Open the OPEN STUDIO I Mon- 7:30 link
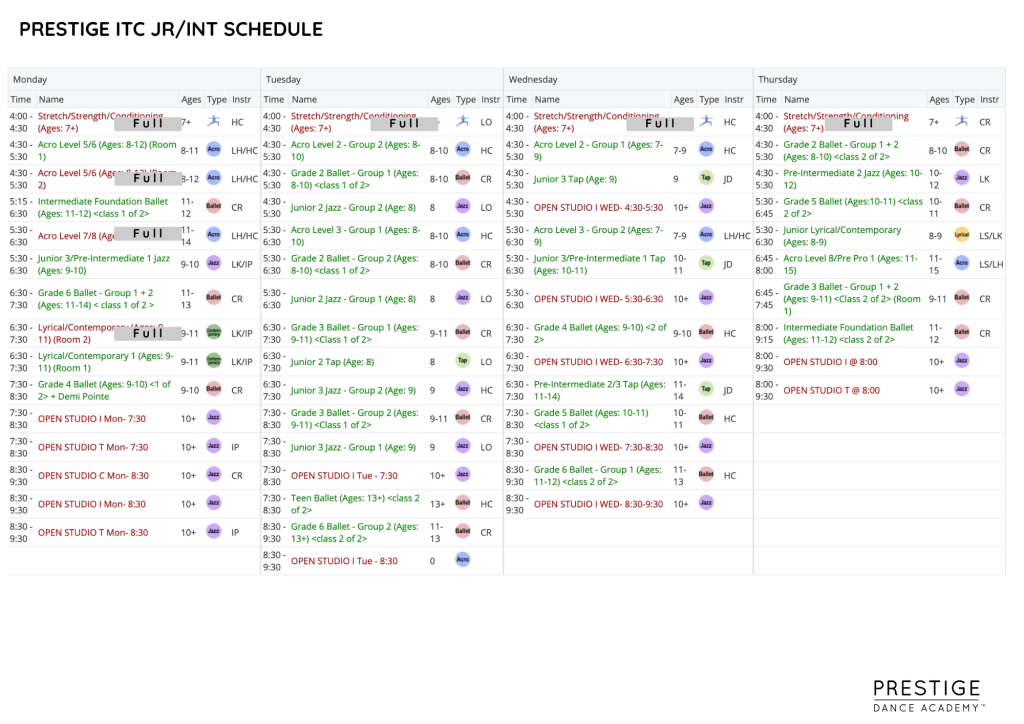Image resolution: width=1024 pixels, height=724 pixels. coord(91,418)
